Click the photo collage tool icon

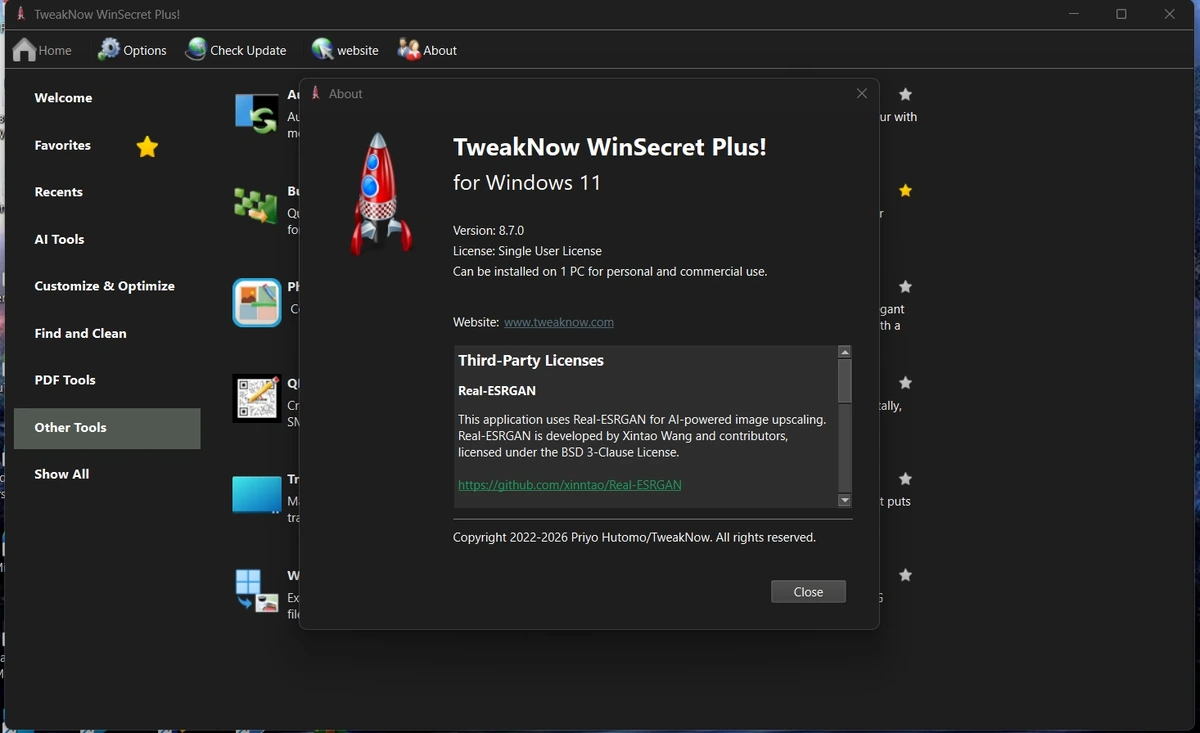256,303
